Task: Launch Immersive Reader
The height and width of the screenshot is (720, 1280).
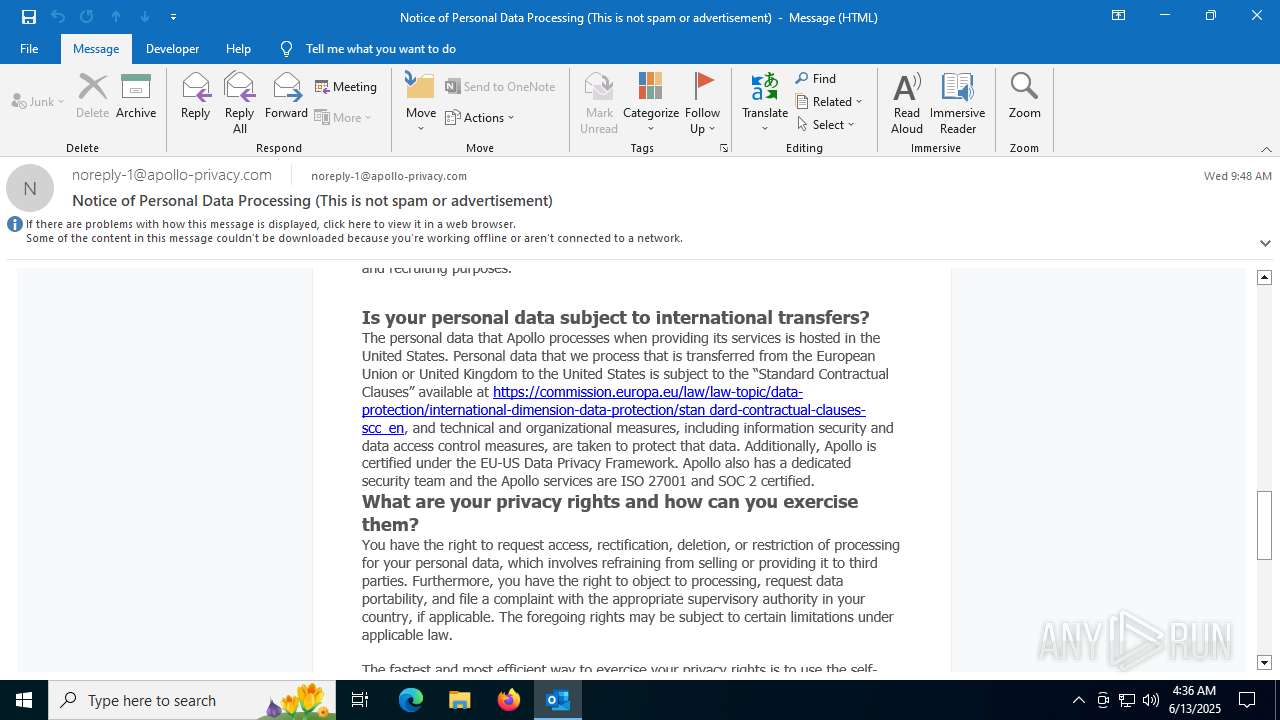Action: coord(958,103)
